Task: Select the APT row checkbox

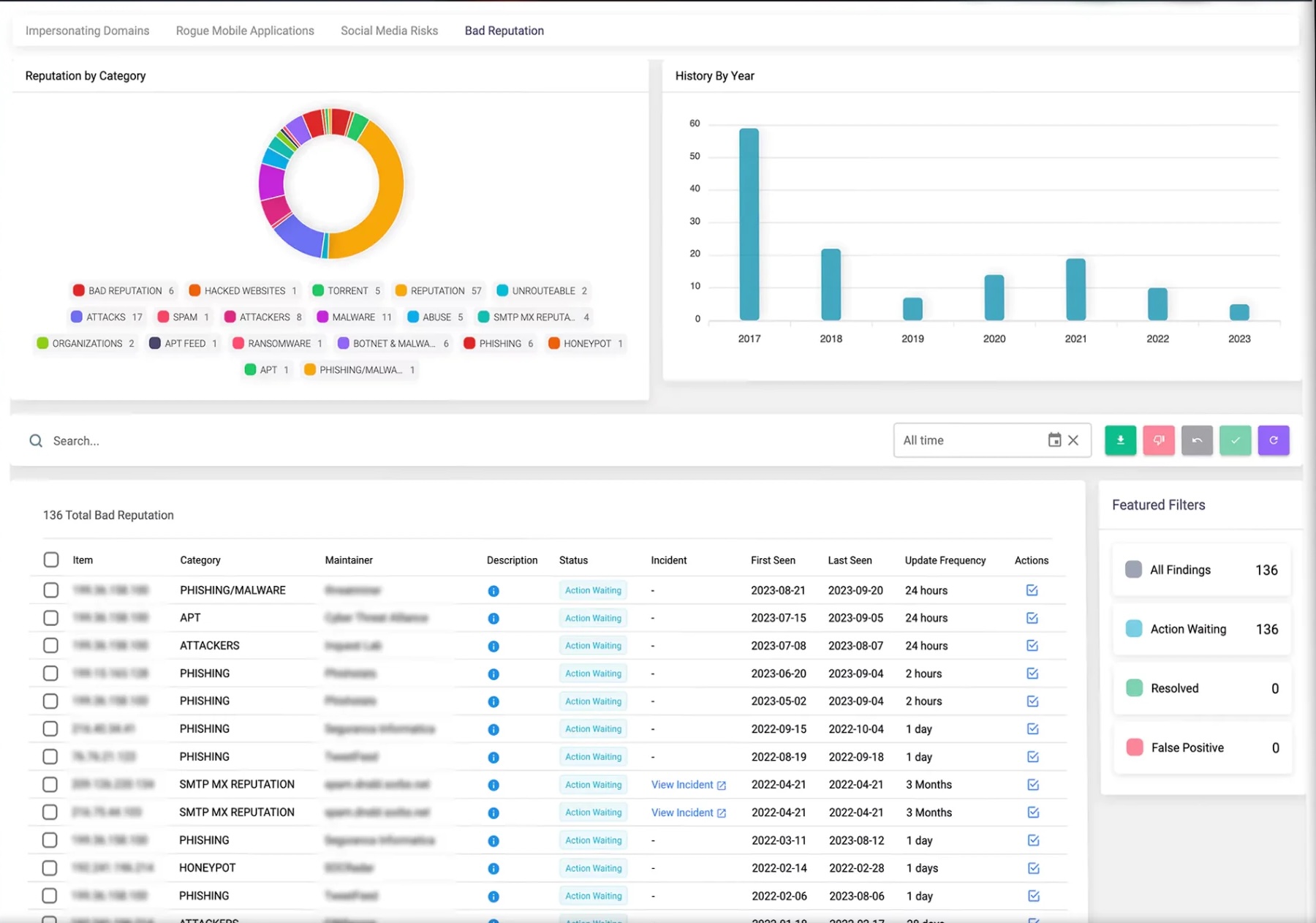Action: (51, 618)
